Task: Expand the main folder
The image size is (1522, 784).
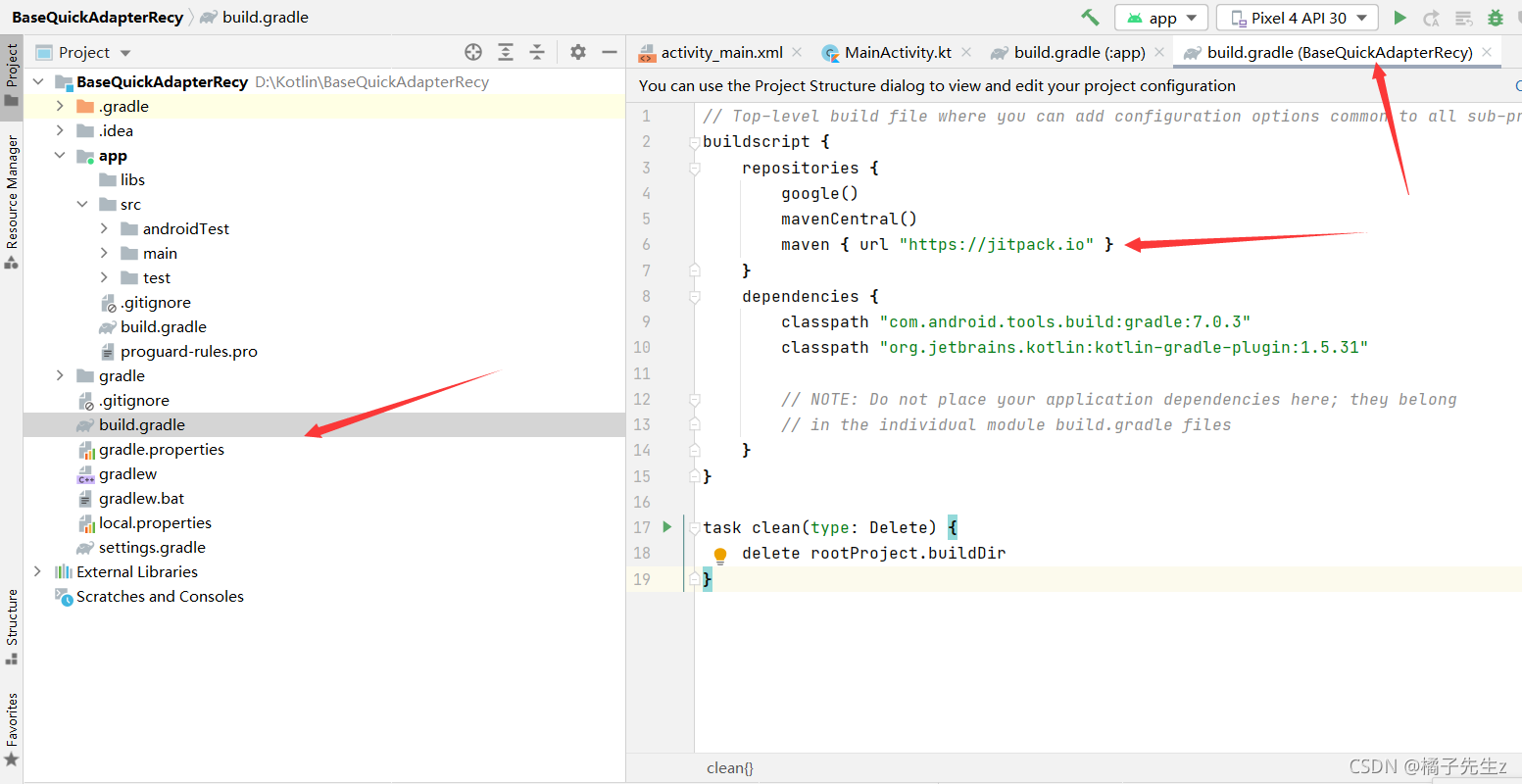Action: (x=104, y=253)
